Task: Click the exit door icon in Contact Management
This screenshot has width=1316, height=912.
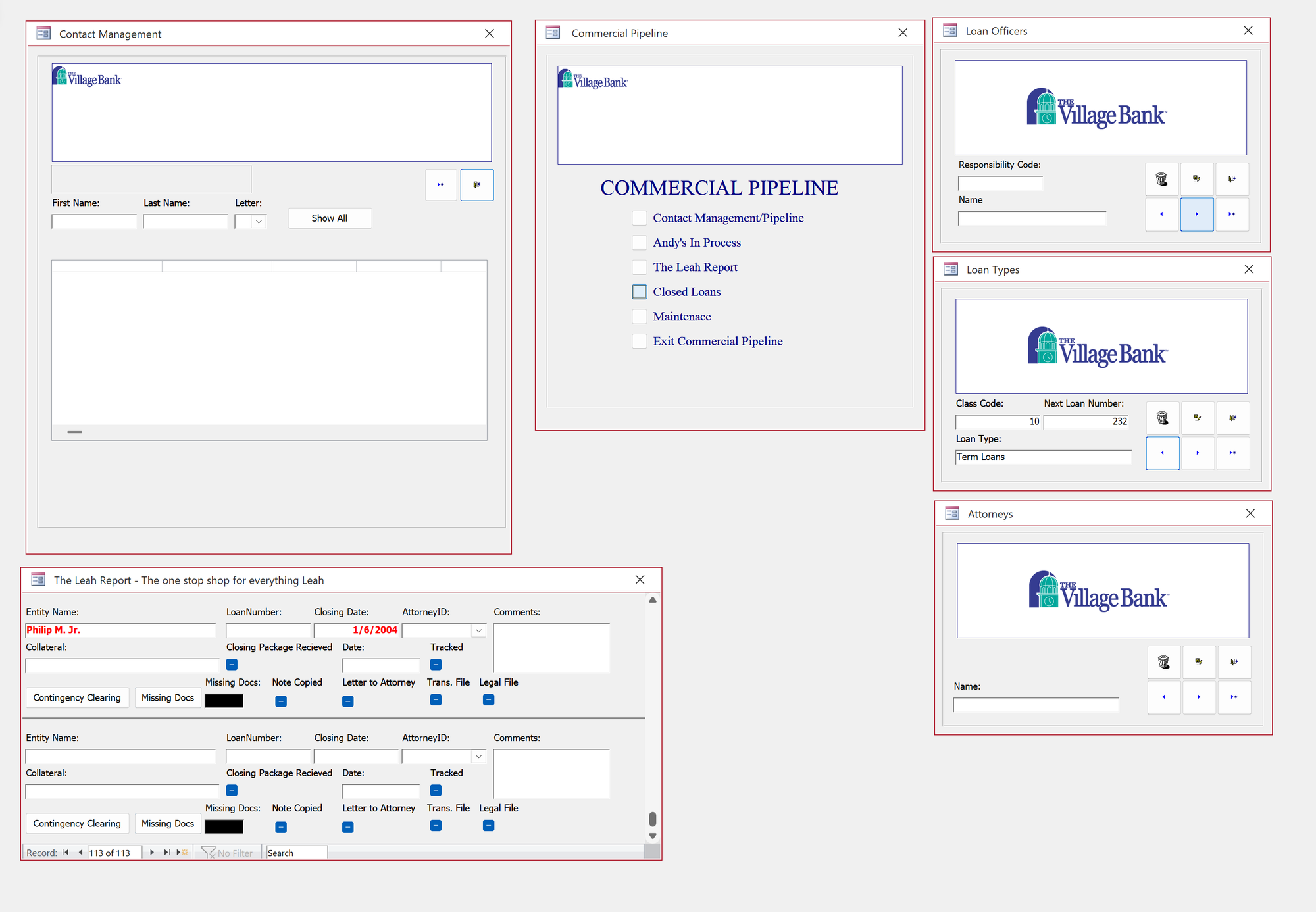Action: pos(476,185)
